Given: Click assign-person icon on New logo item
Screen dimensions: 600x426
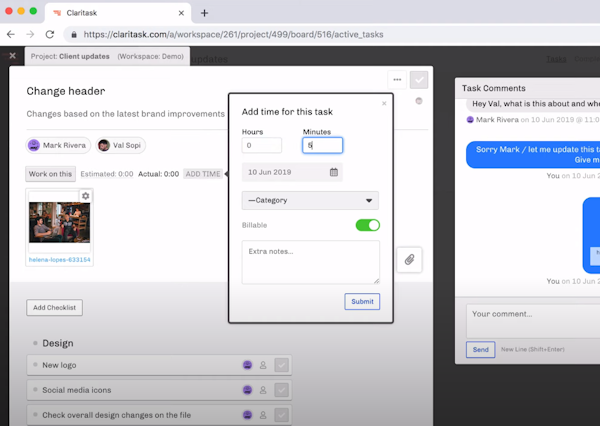Looking at the screenshot, I should pyautogui.click(x=263, y=365).
